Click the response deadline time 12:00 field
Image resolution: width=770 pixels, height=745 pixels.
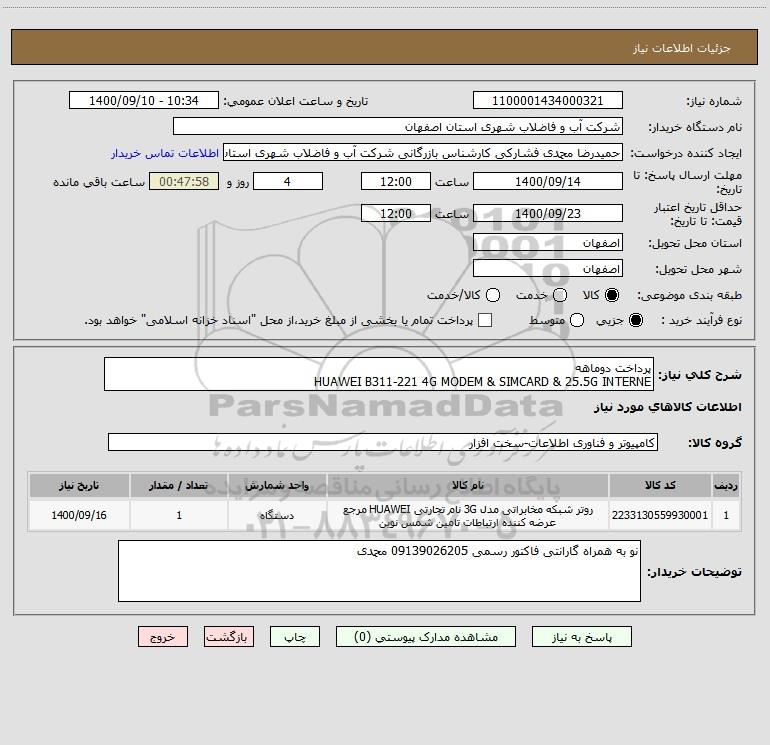[x=396, y=181]
